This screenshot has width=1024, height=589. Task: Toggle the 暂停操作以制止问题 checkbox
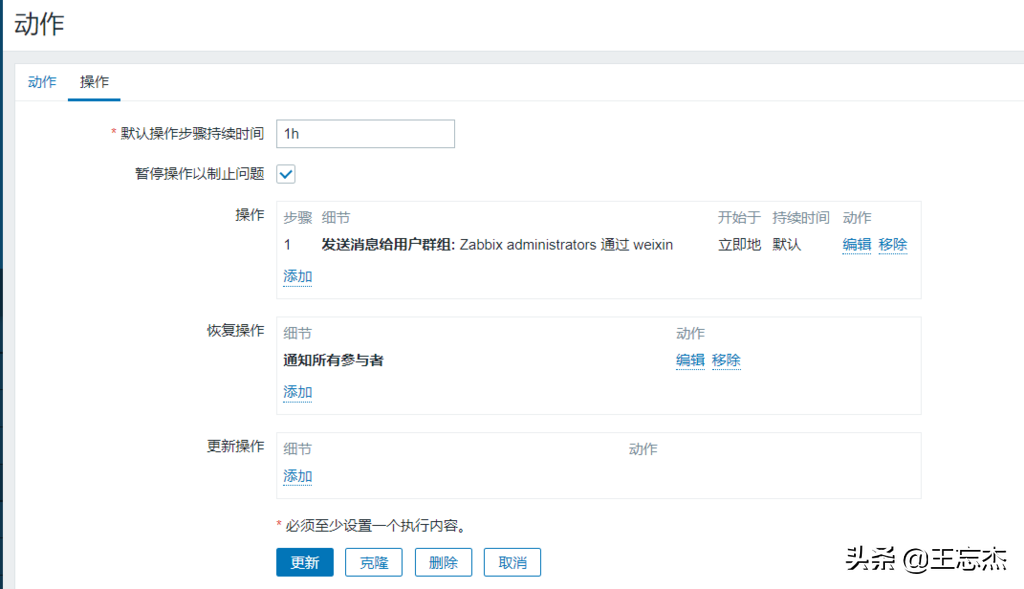[x=286, y=174]
